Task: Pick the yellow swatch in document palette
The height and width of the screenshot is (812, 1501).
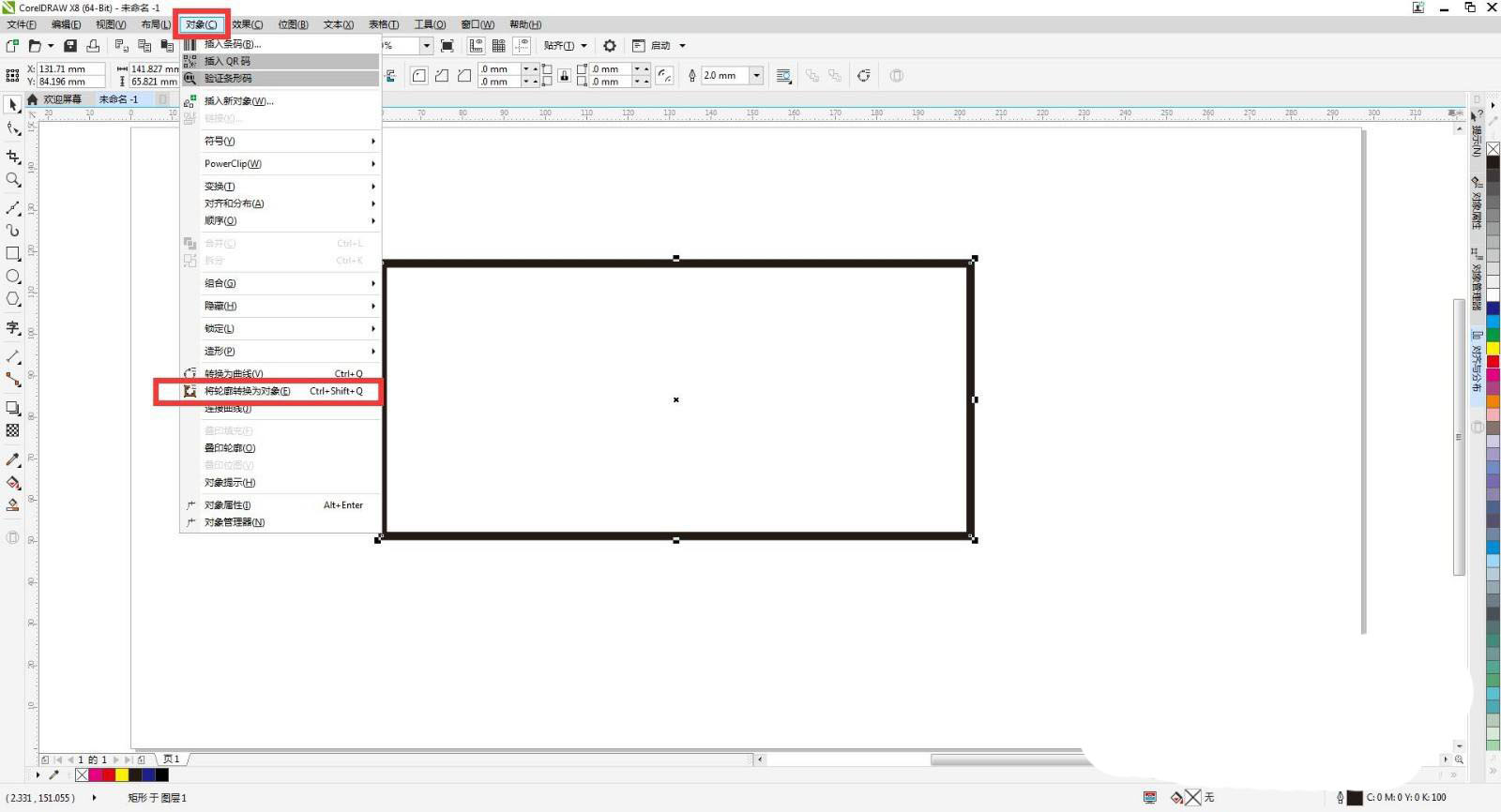Action: coord(122,775)
